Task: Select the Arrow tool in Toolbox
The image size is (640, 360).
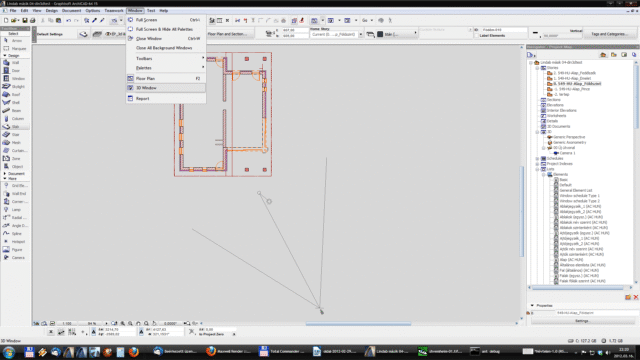Action: [x=16, y=41]
